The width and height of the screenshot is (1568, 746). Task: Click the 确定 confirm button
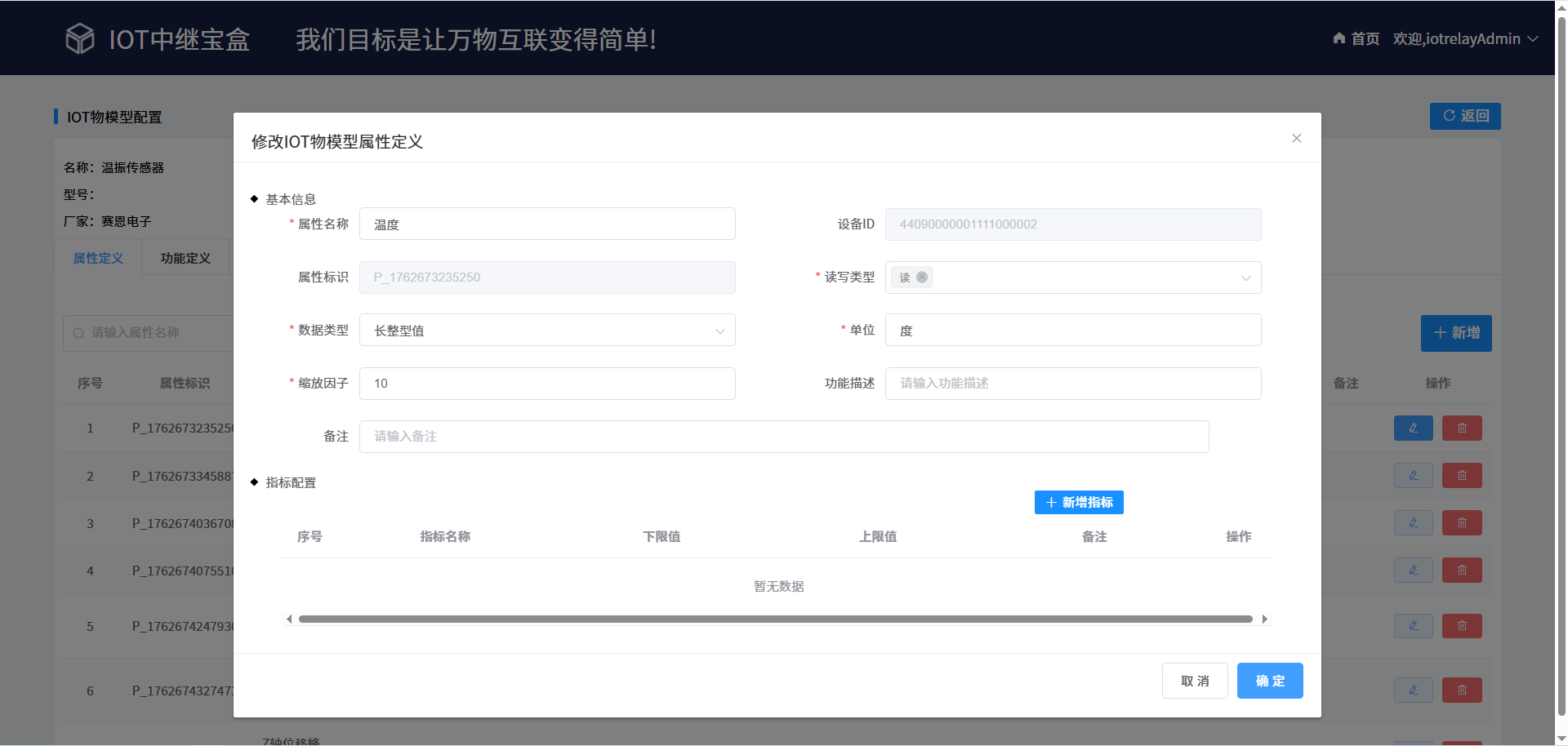(x=1269, y=681)
